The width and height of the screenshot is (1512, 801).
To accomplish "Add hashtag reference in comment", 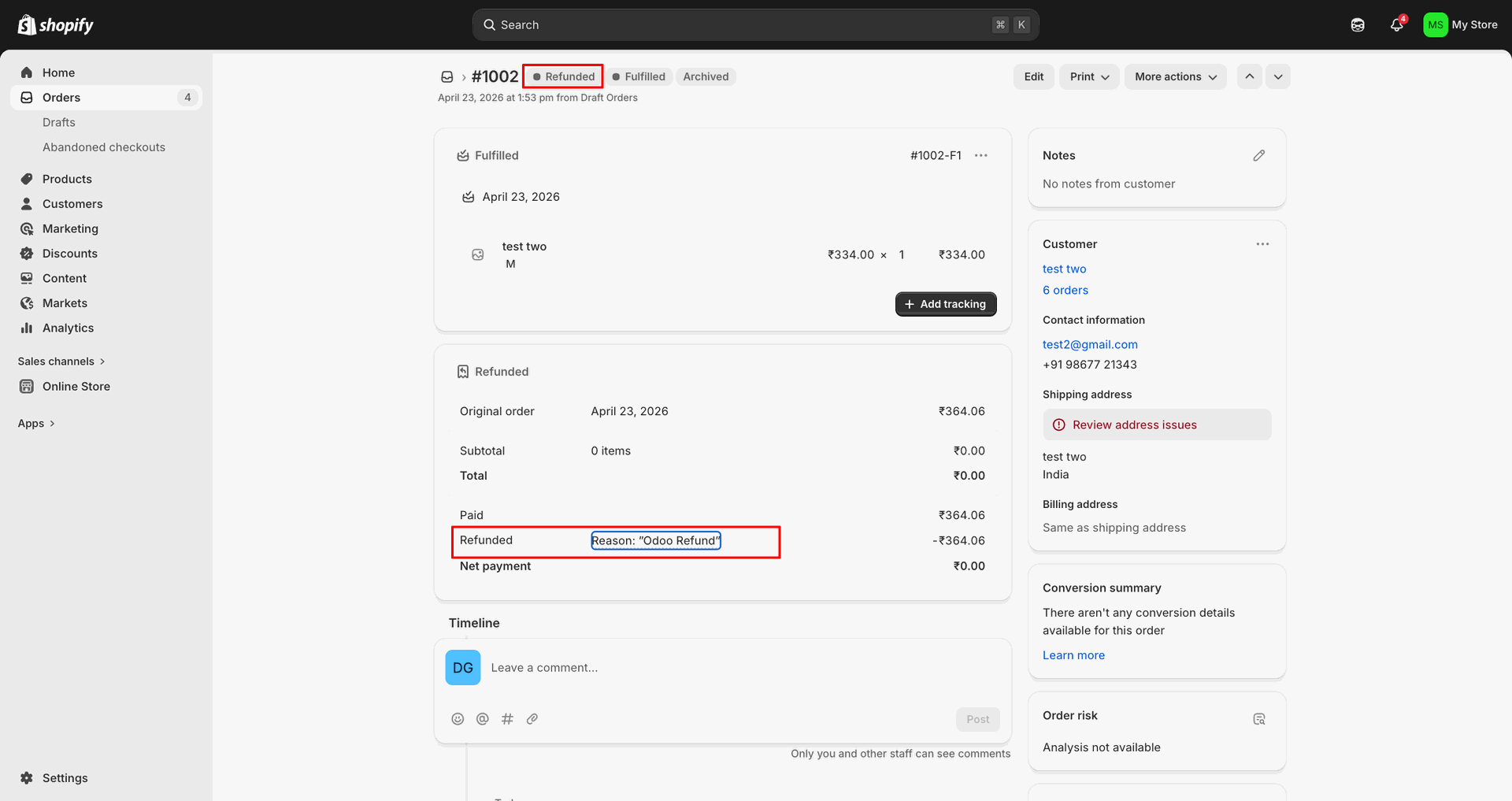I will coord(507,719).
